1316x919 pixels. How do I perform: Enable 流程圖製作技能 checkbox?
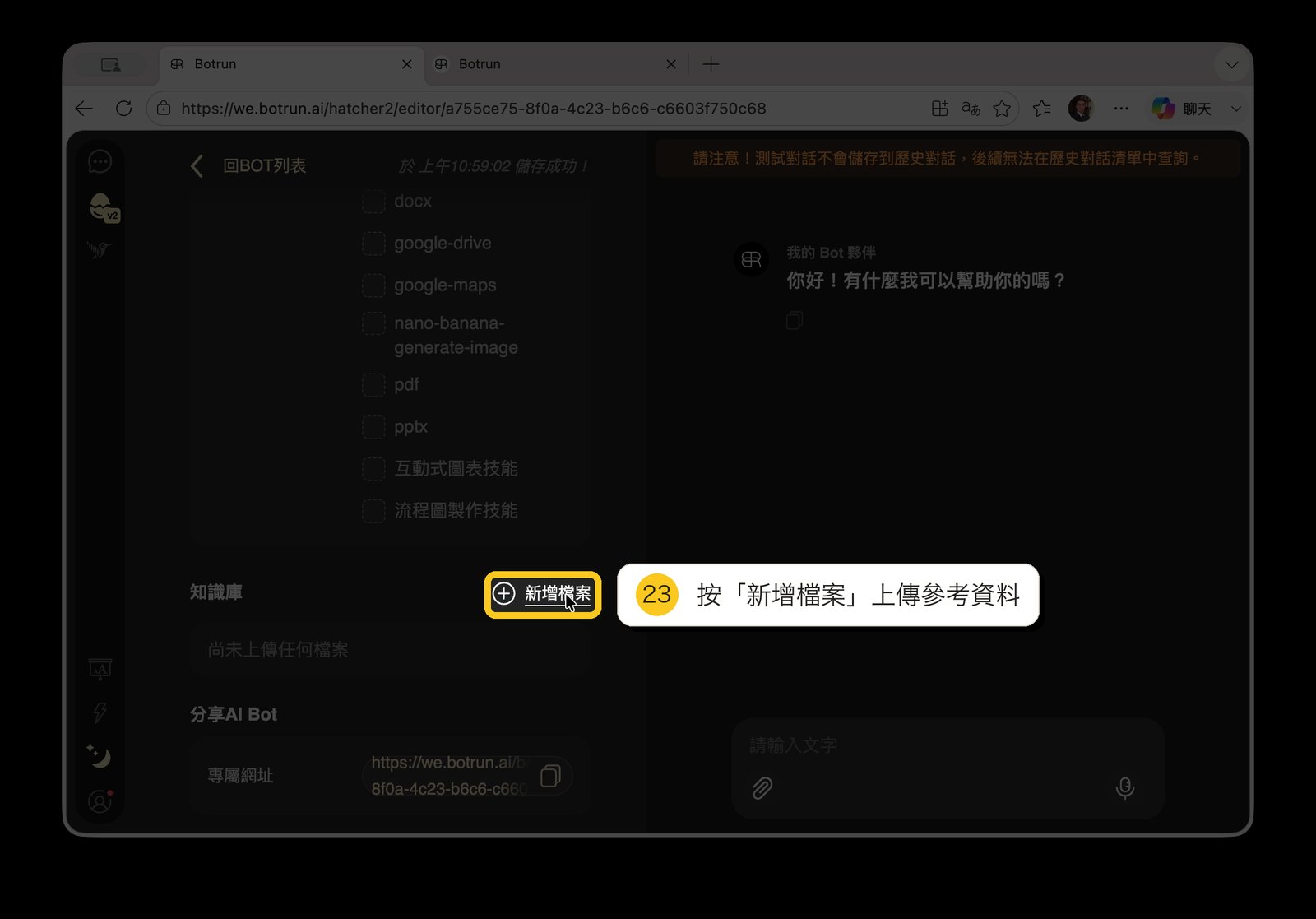(x=373, y=511)
